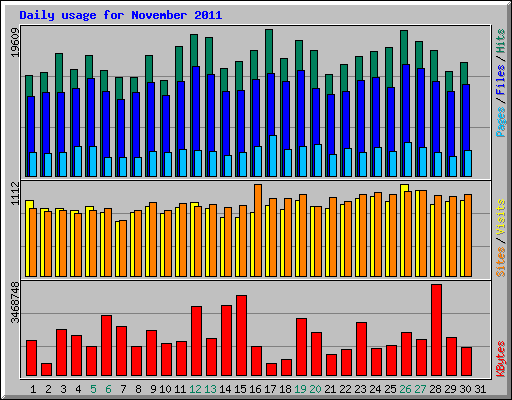Select the short red KBytes bar for day 2

coord(46,370)
